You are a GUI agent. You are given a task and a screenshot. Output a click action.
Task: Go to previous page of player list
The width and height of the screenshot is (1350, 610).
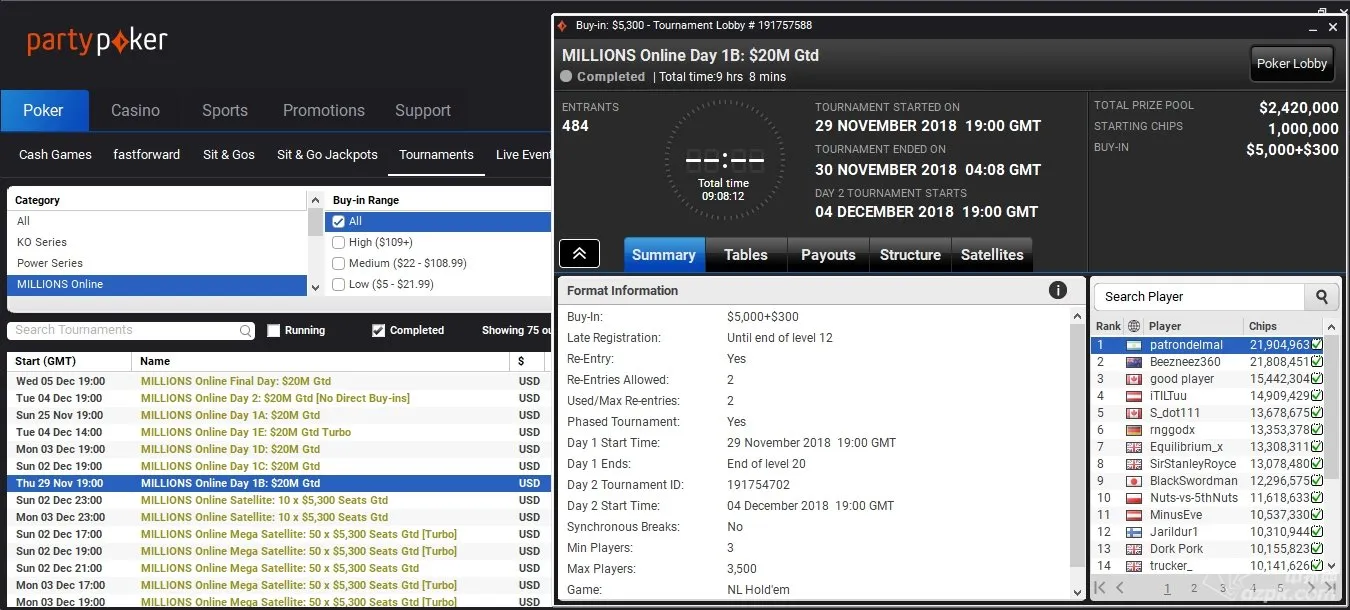pos(1120,588)
